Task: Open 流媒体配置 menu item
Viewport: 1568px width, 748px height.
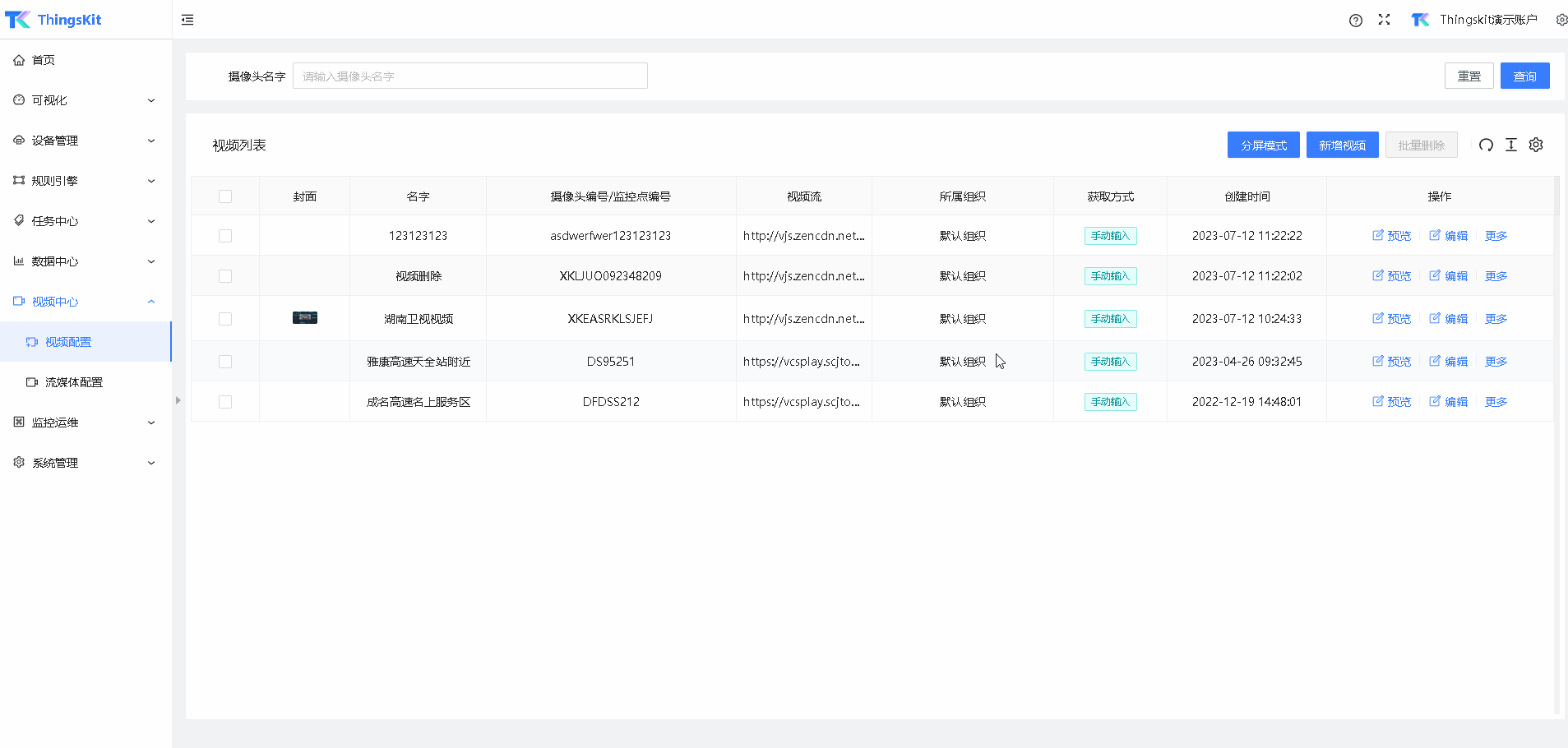Action: (x=74, y=382)
